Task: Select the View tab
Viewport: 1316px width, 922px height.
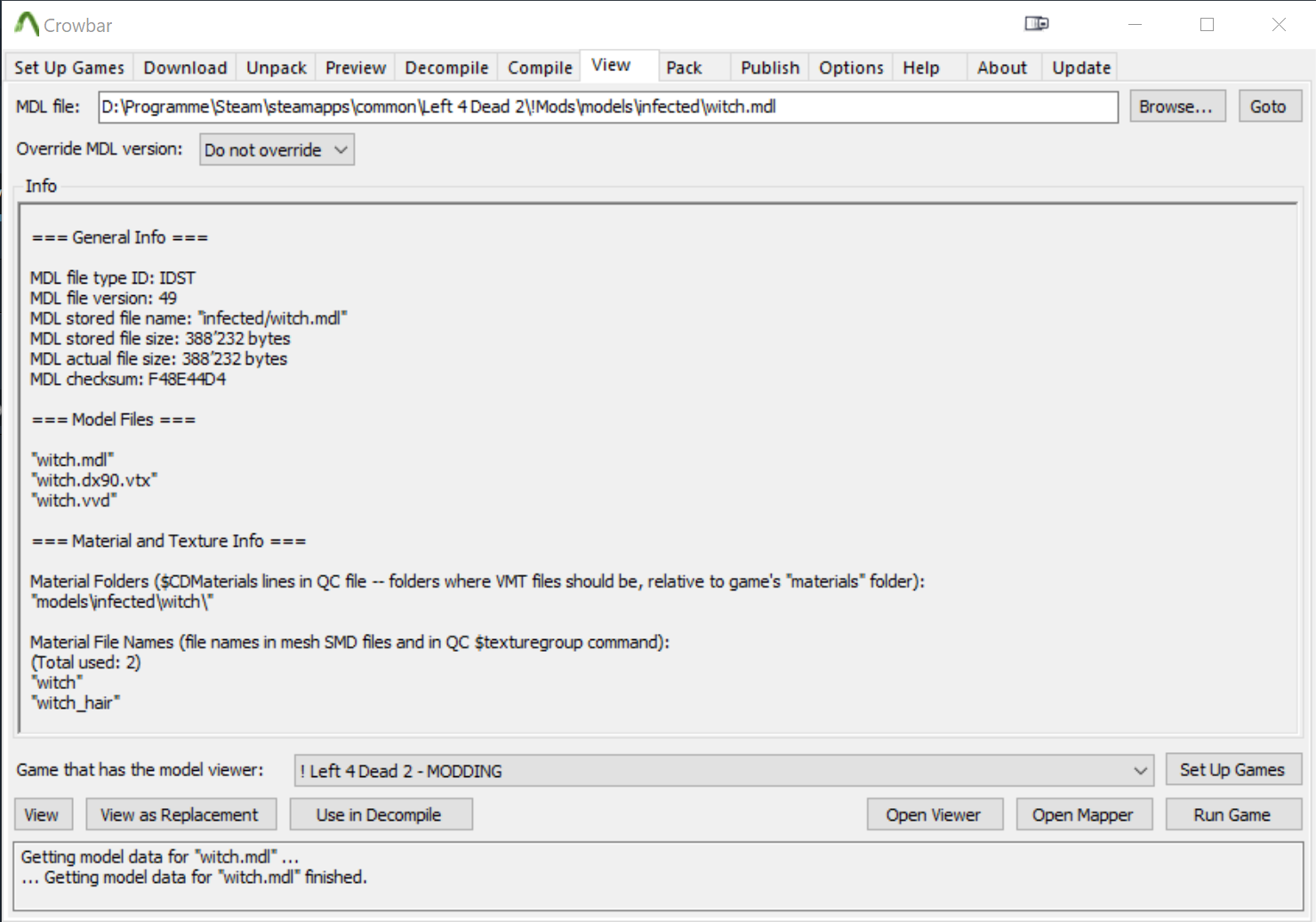Action: [619, 66]
